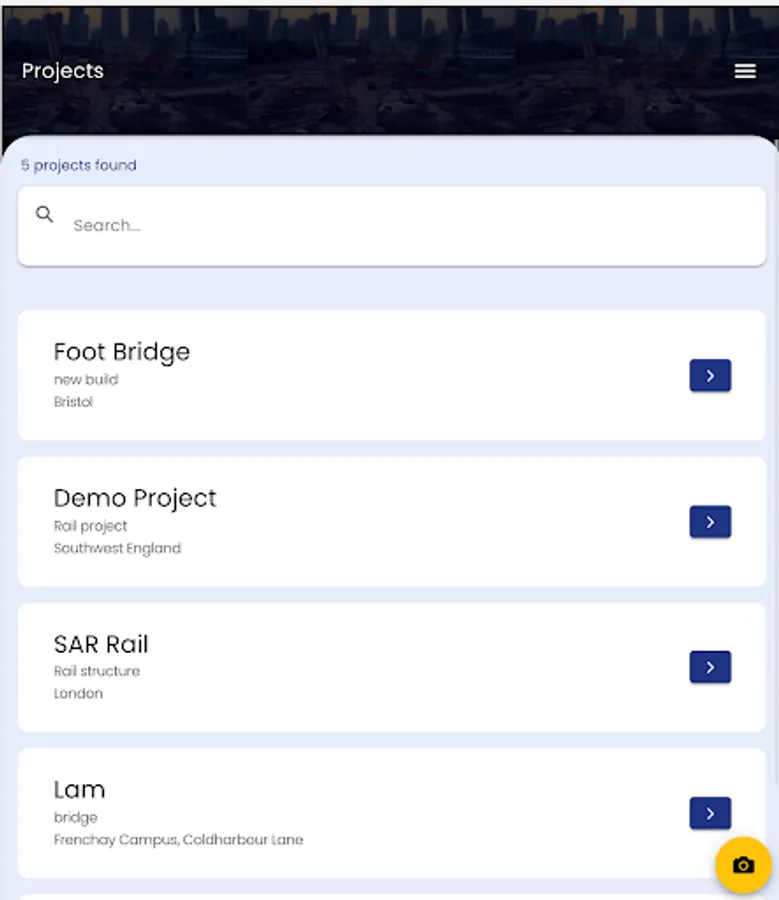
Task: Select the Lam project title
Action: [79, 790]
